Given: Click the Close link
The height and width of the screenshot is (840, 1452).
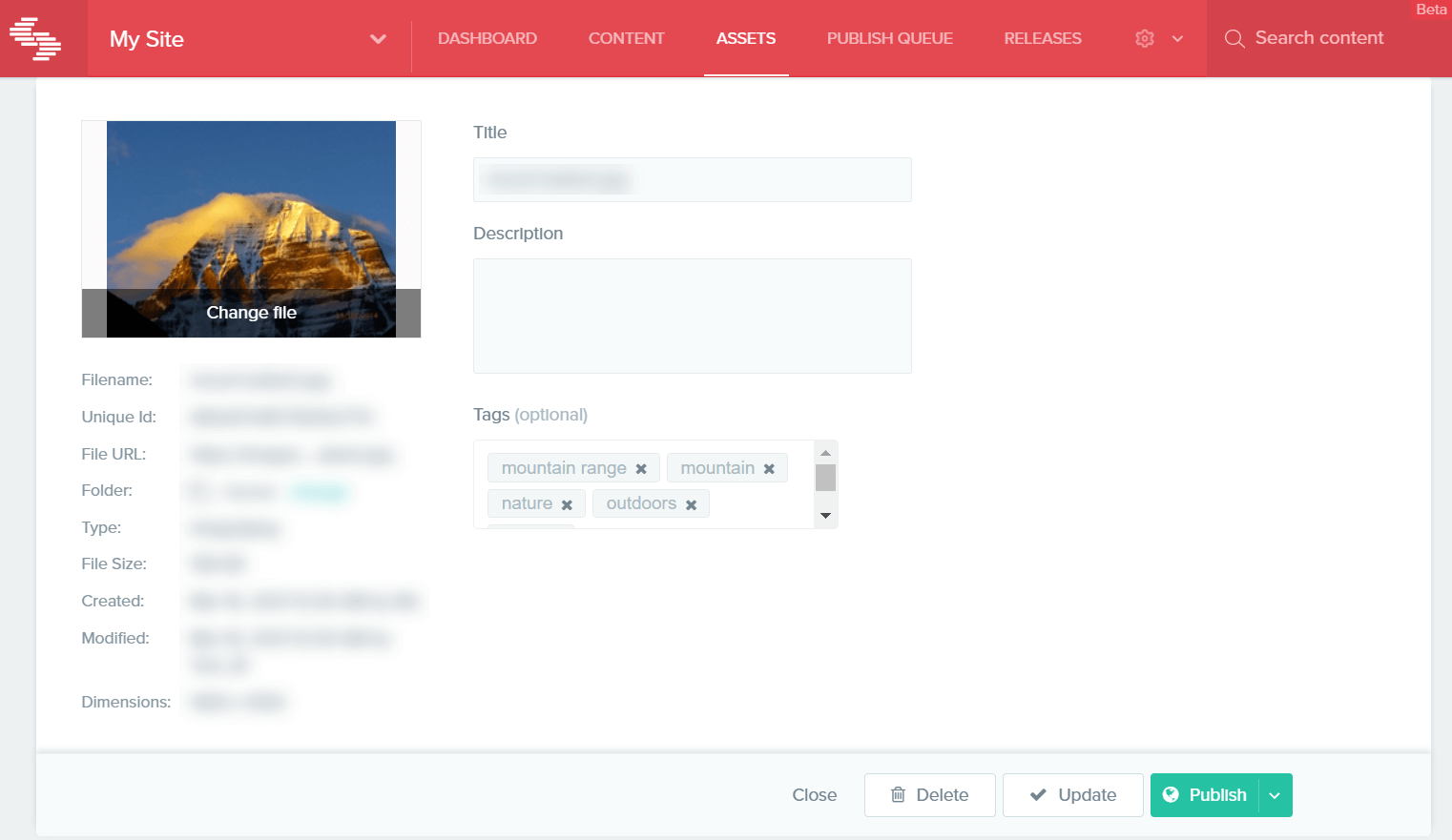Looking at the screenshot, I should click(x=814, y=795).
